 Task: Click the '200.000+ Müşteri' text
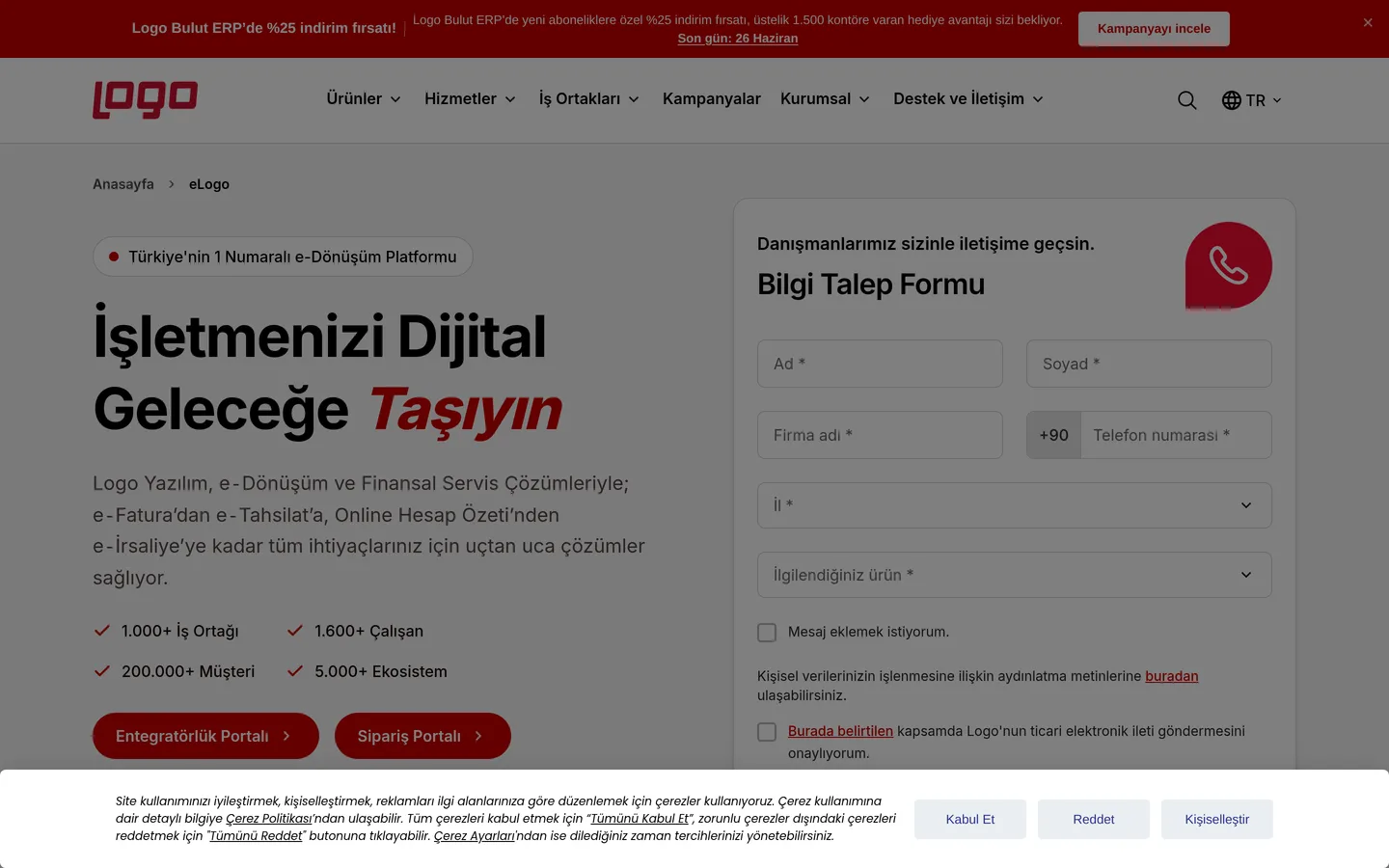pyautogui.click(x=188, y=671)
